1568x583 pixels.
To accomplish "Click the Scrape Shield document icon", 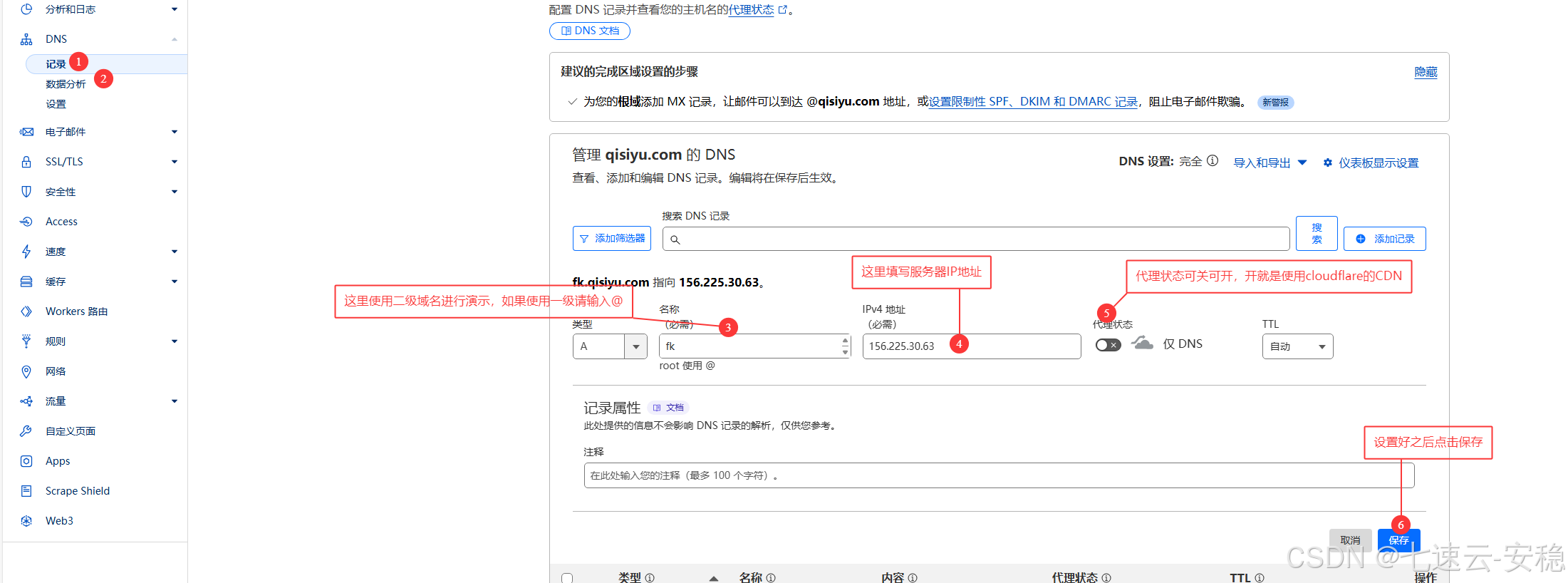I will pos(26,491).
